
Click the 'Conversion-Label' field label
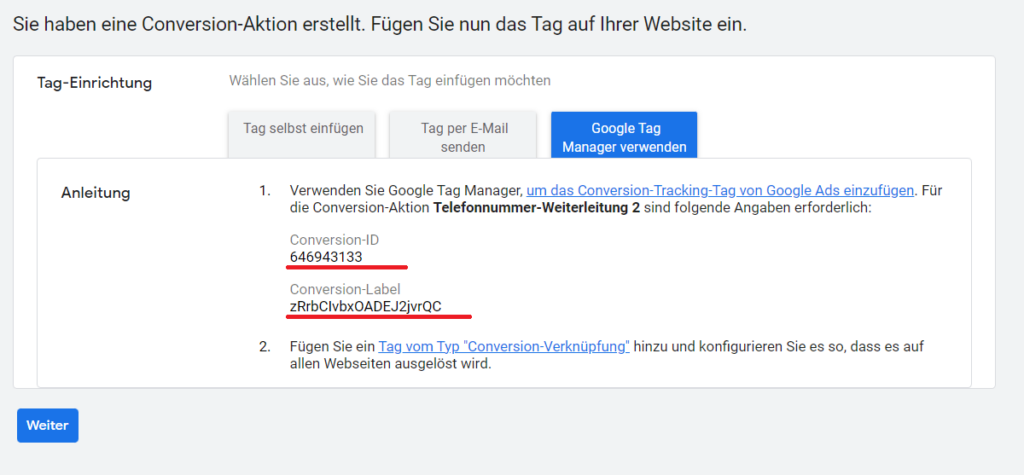(x=345, y=289)
